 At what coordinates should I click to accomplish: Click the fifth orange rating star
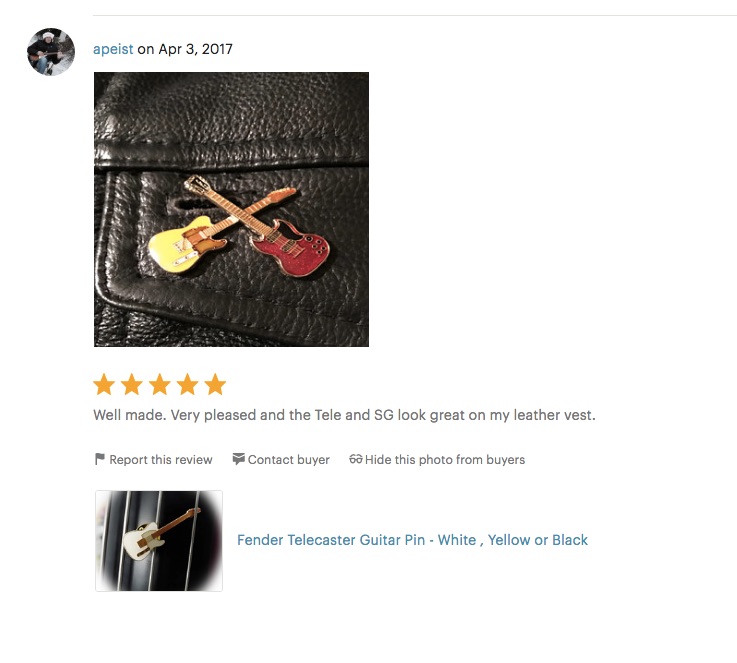[x=215, y=384]
